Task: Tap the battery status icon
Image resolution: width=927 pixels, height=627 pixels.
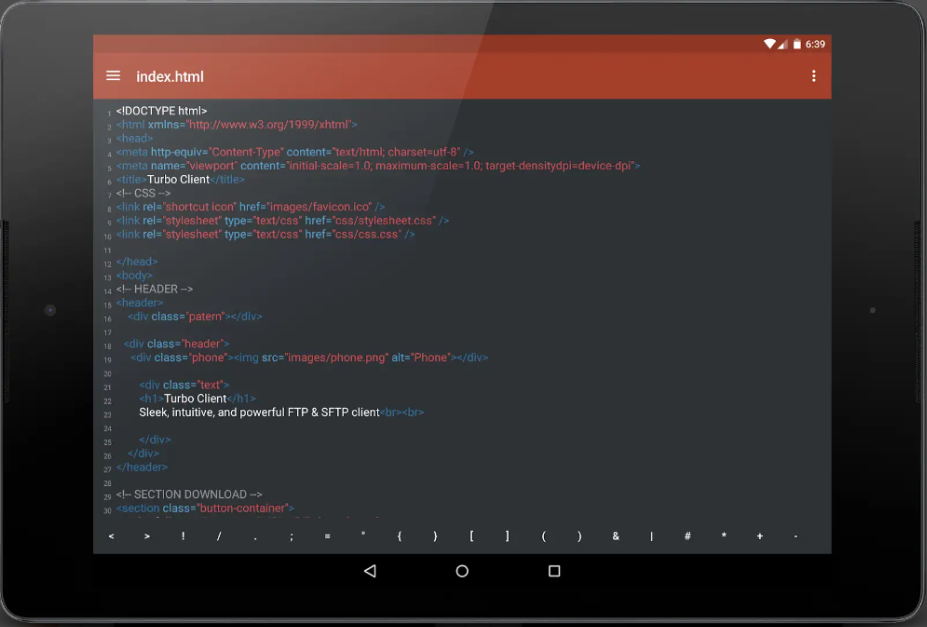Action: (797, 44)
